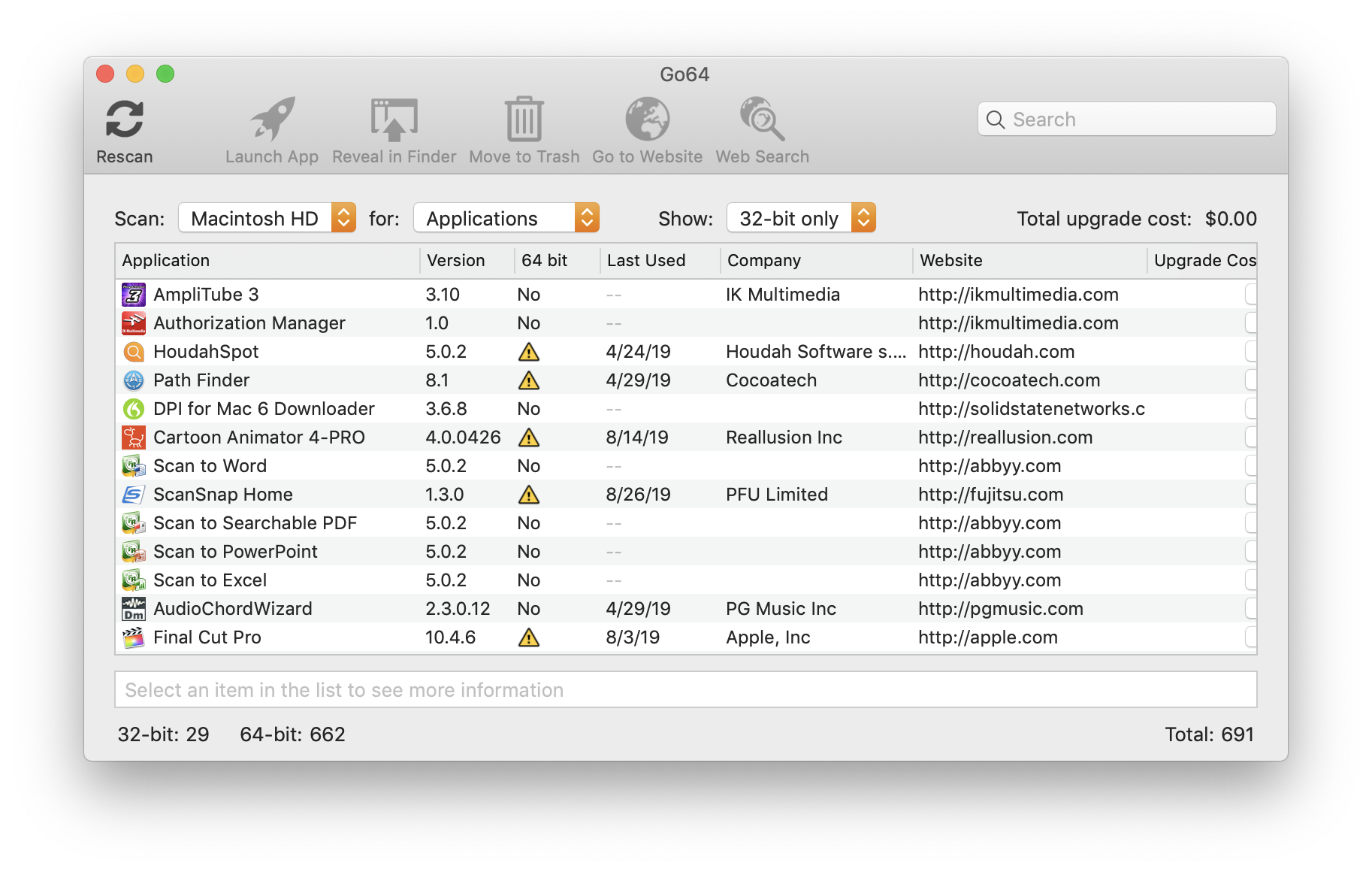Click the 8/26/19 last used date
Viewport: 1372px width, 872px height.
[637, 495]
